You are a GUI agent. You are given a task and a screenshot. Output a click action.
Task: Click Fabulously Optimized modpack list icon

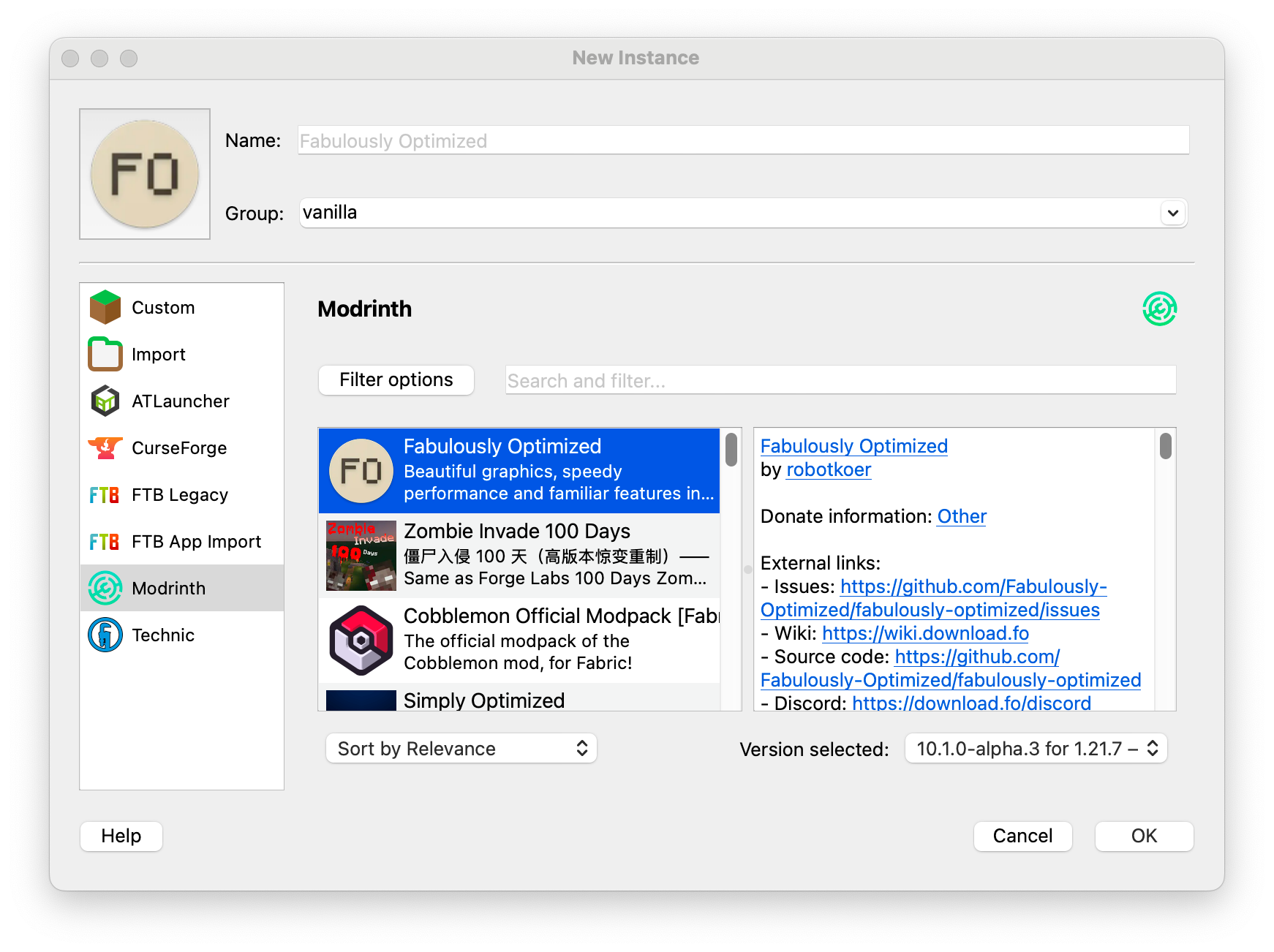(361, 471)
